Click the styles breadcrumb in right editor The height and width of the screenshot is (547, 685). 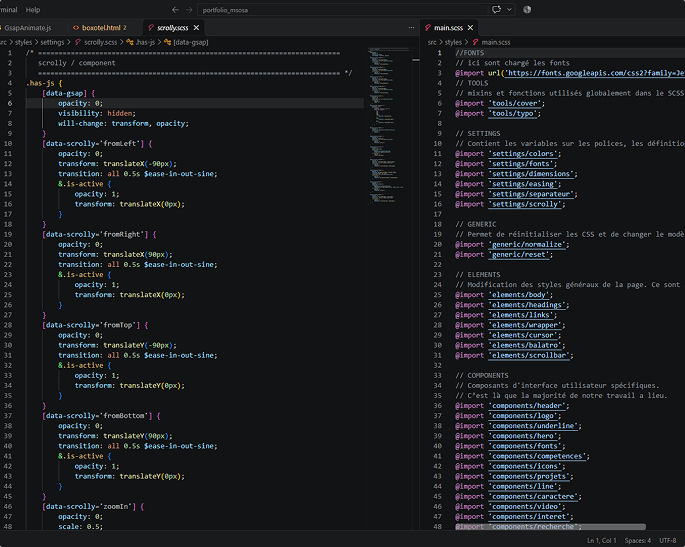tap(453, 42)
